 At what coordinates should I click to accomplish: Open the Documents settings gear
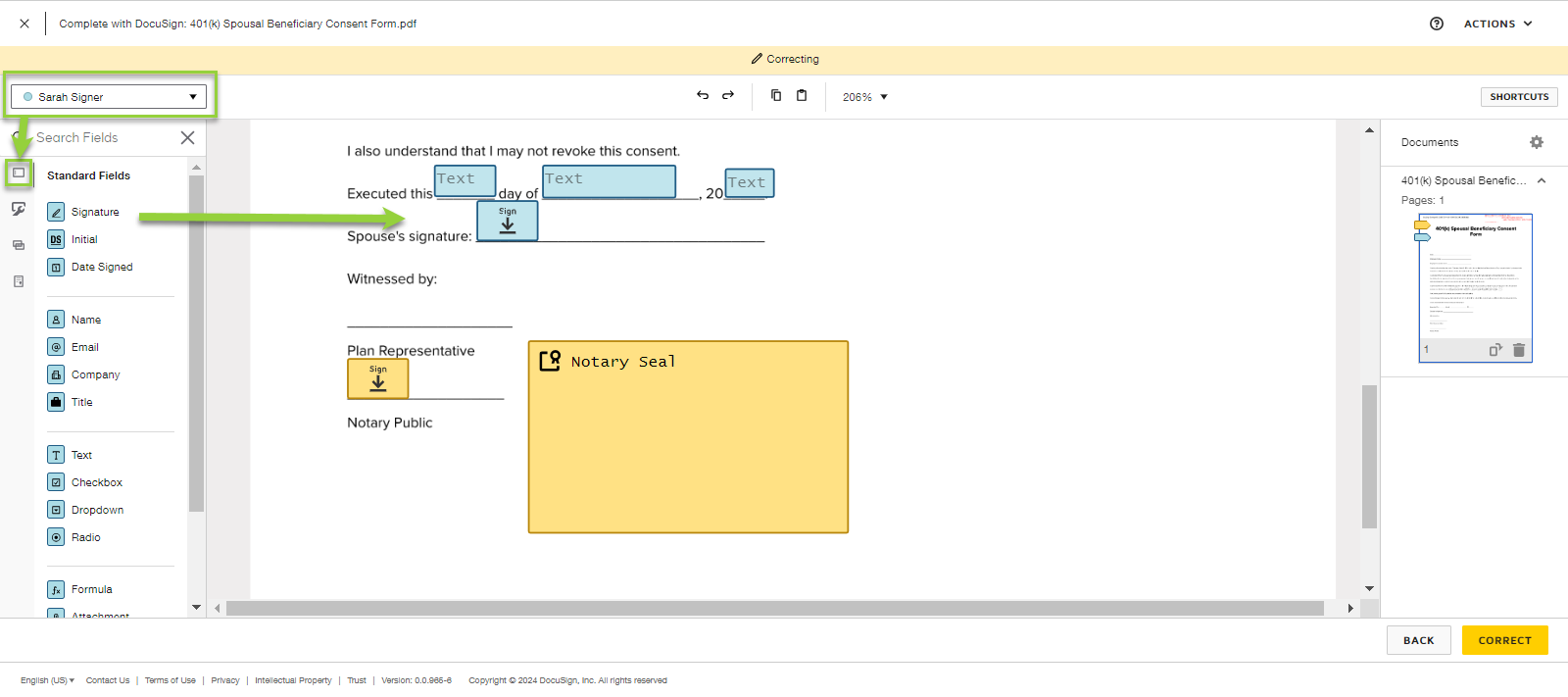pos(1537,142)
